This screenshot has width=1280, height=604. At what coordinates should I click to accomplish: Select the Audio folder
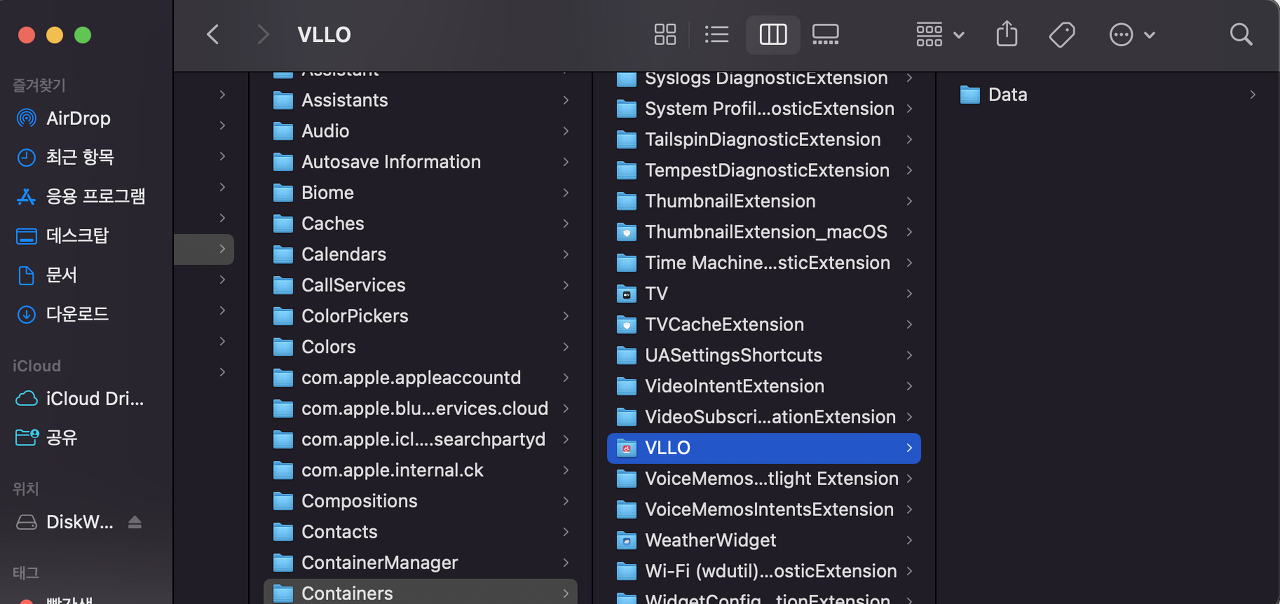[420, 131]
